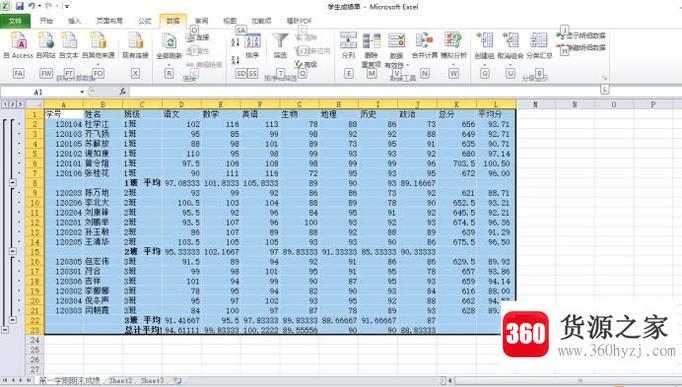Image resolution: width=682 pixels, height=387 pixels.
Task: Click Data Validation (数据有效性) icon
Action: tap(396, 41)
